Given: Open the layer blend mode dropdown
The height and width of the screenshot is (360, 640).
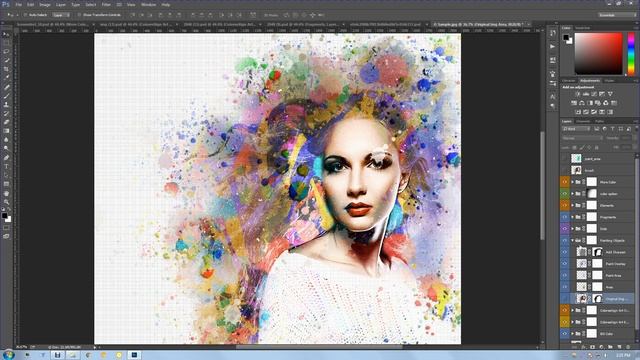Looking at the screenshot, I should [582, 138].
